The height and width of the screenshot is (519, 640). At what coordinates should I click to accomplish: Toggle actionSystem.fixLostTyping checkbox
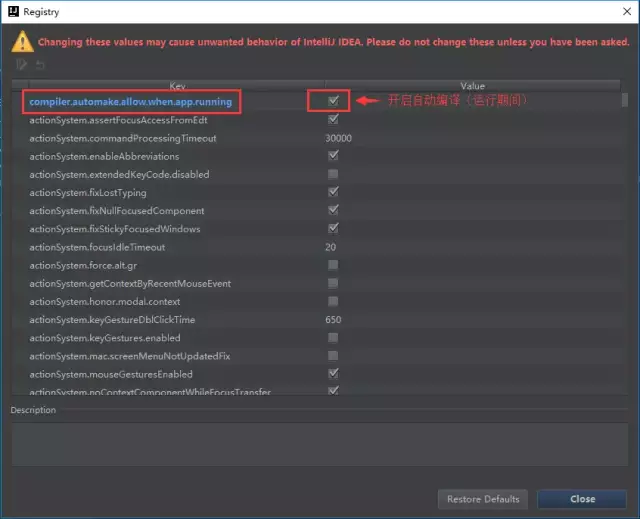point(333,192)
